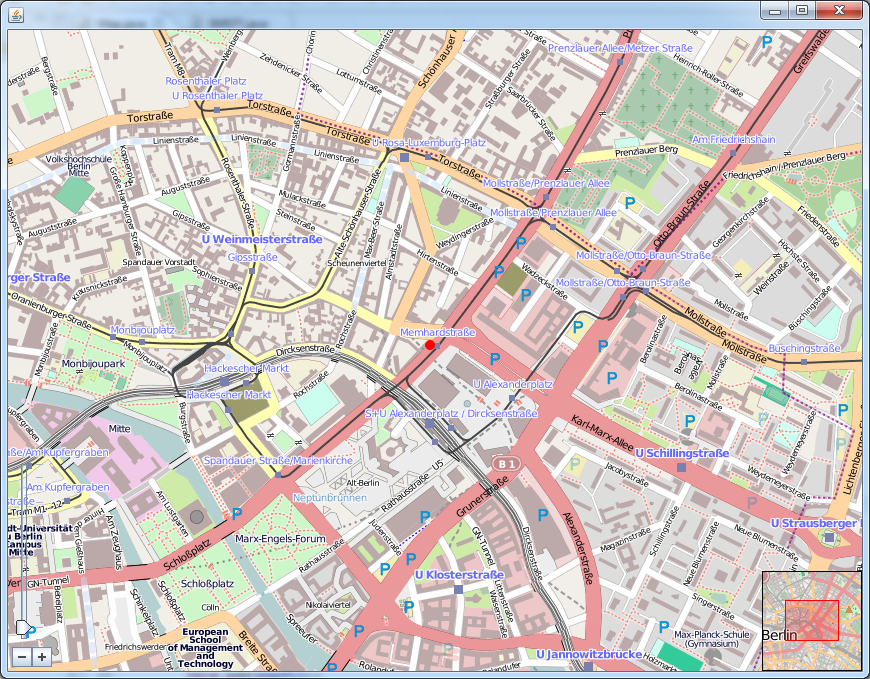Viewport: 870px width, 679px height.
Task: Click the B1 road shield marker
Action: tap(506, 464)
